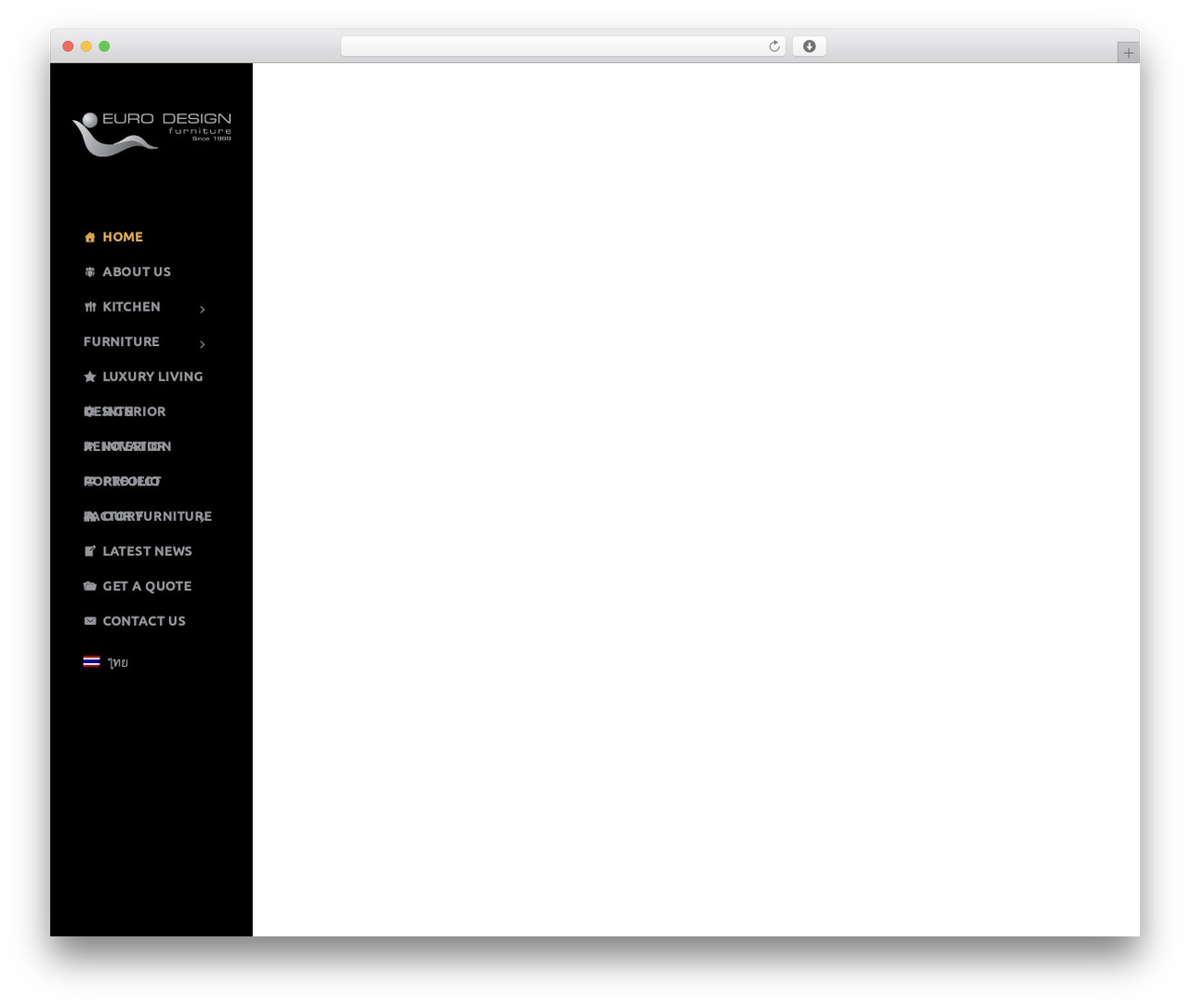Expand the Furniture submenu chevron

pyautogui.click(x=203, y=344)
